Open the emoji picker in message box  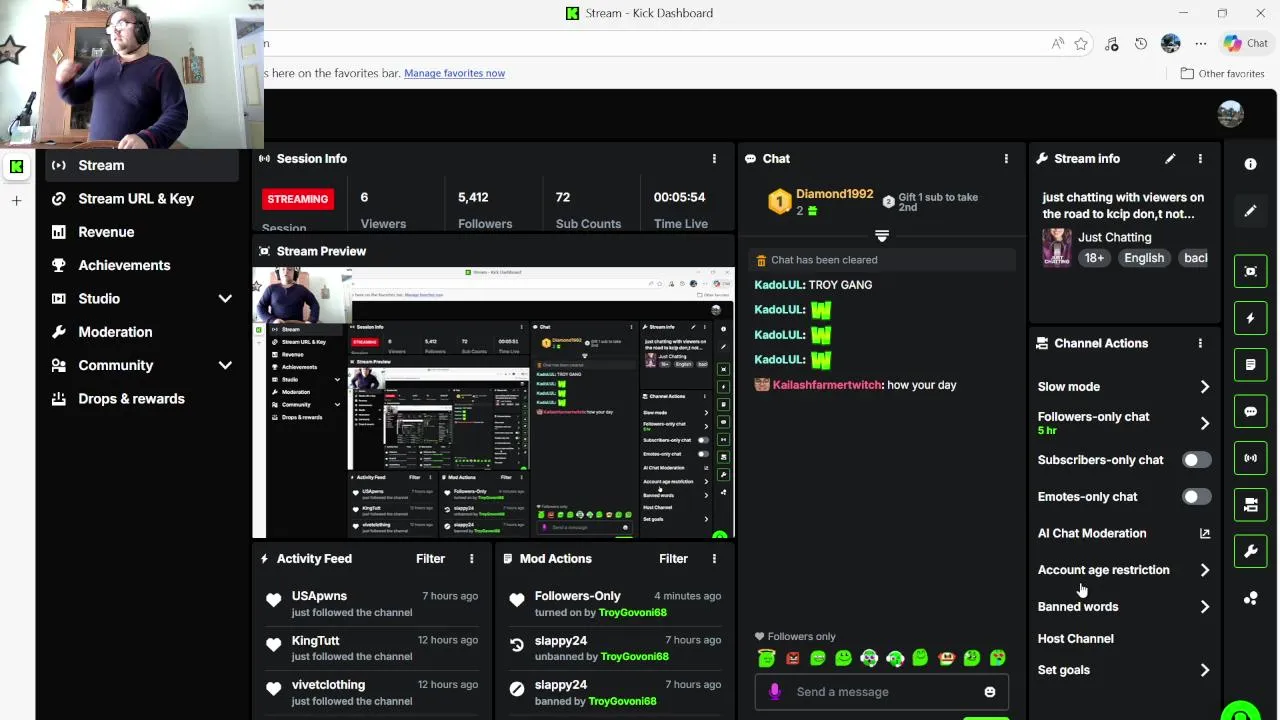[x=989, y=692]
